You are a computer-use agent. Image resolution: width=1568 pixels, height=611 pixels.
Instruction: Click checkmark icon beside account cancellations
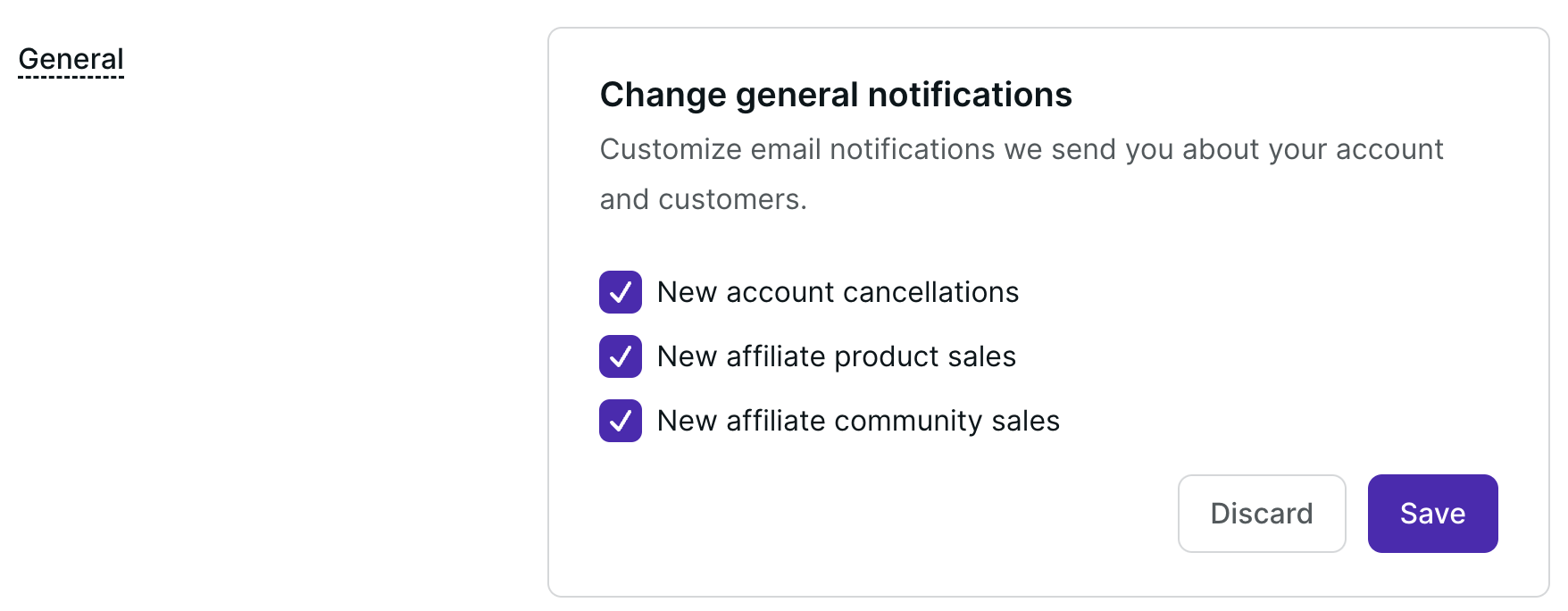pos(621,292)
